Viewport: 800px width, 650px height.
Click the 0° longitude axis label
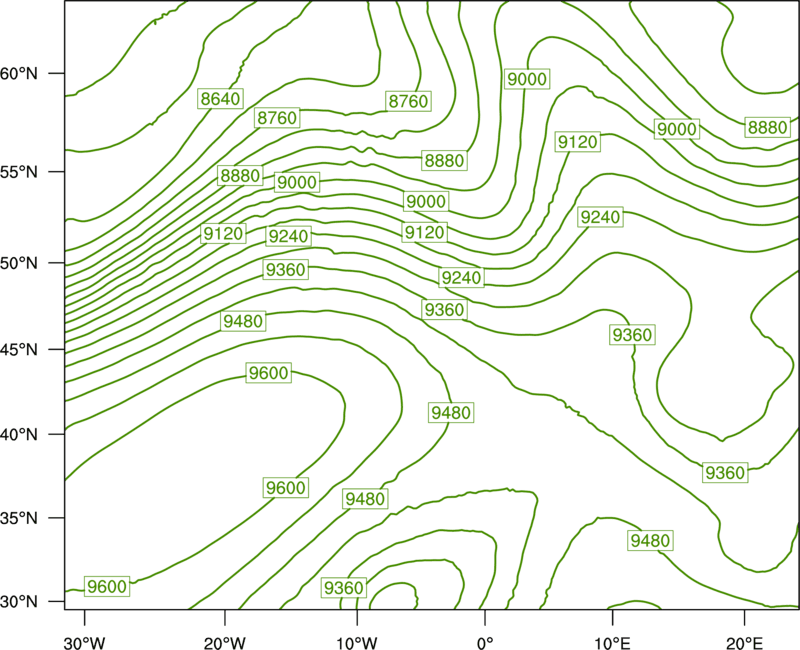pos(485,643)
